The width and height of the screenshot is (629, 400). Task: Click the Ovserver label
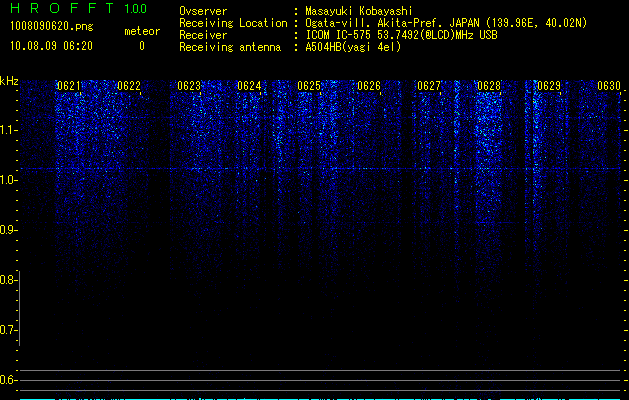203,11
